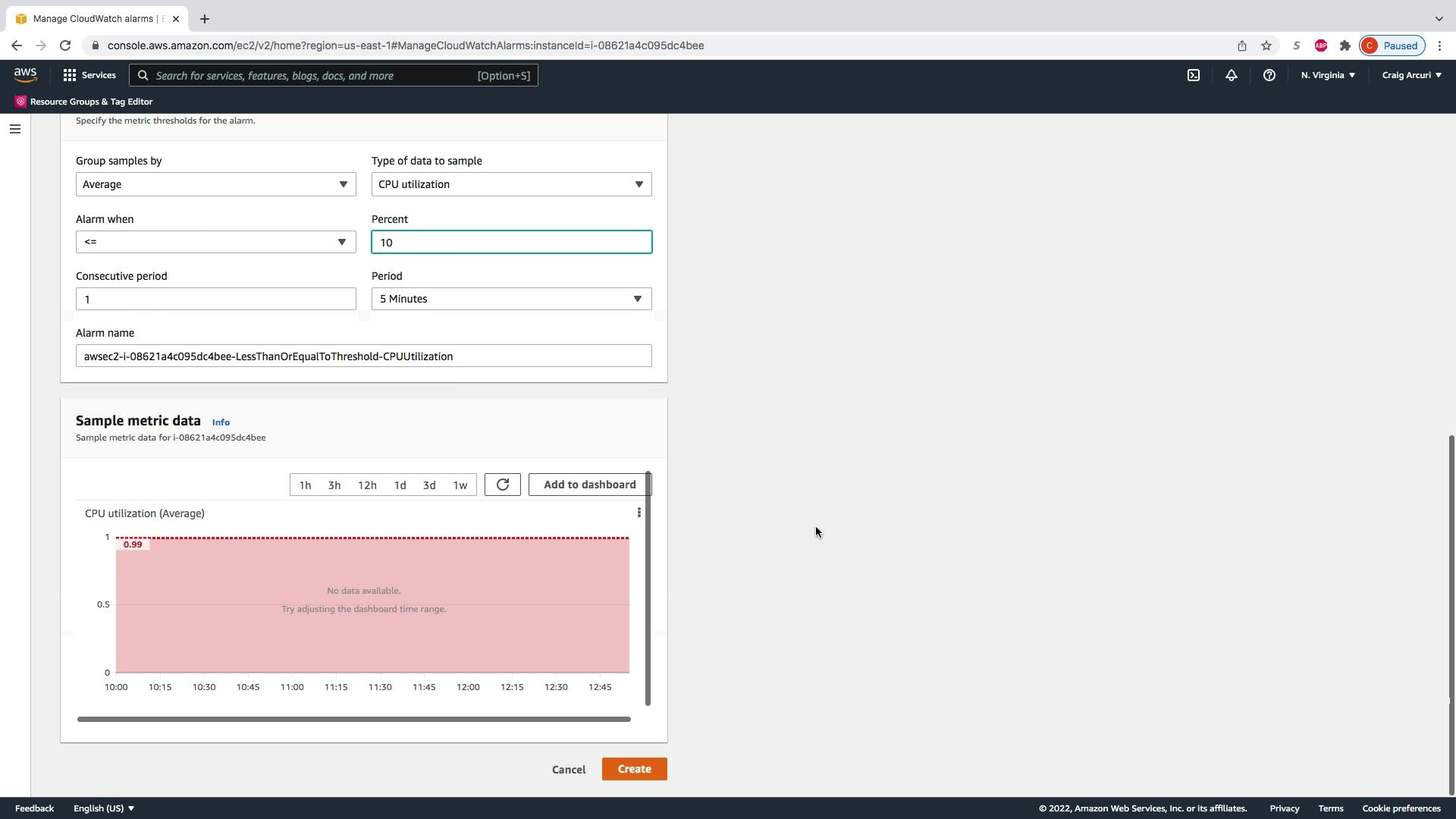Open the help question mark icon
Viewport: 1456px width, 819px height.
pyautogui.click(x=1269, y=75)
